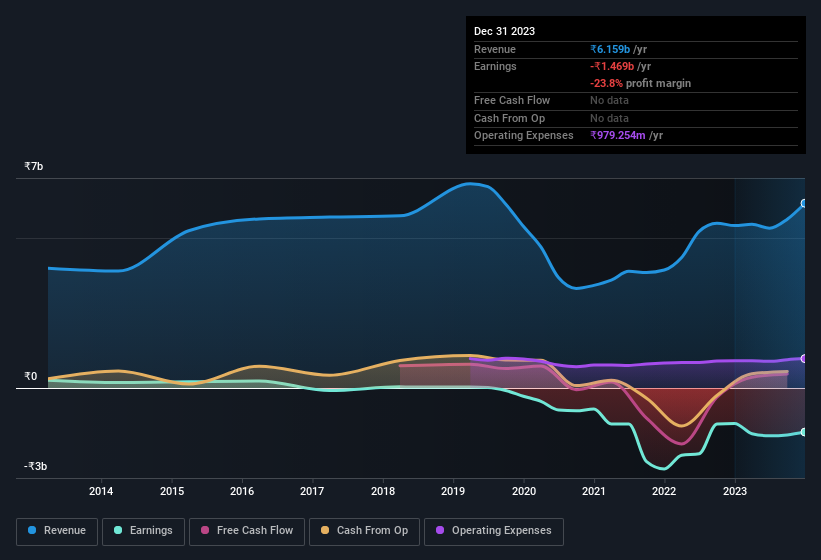Image resolution: width=821 pixels, height=560 pixels.
Task: Click the ₹6.159b revenue value
Action: tap(610, 49)
